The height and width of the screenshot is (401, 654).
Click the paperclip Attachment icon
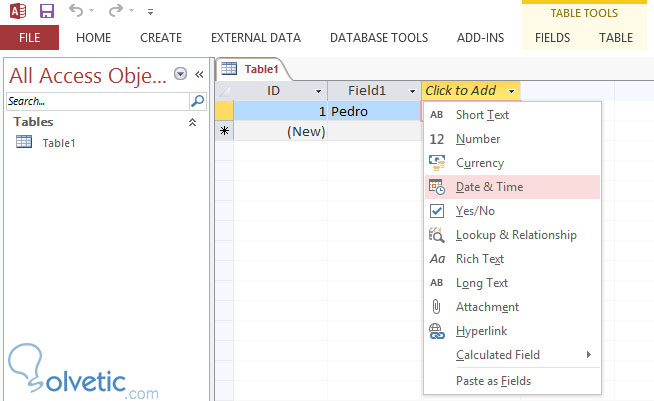tap(436, 307)
